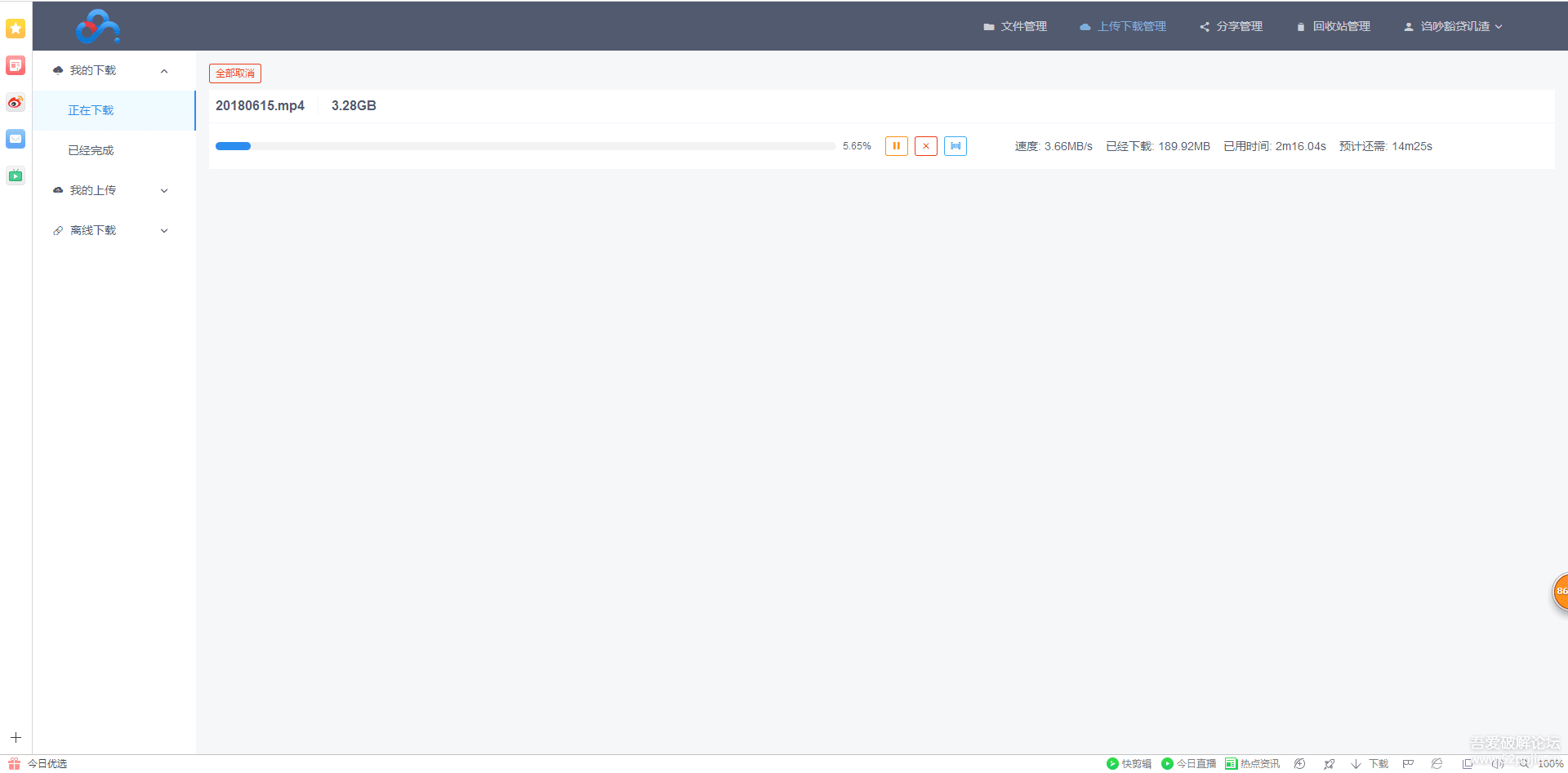
Task: Go to 回收站管理
Action: point(1333,26)
